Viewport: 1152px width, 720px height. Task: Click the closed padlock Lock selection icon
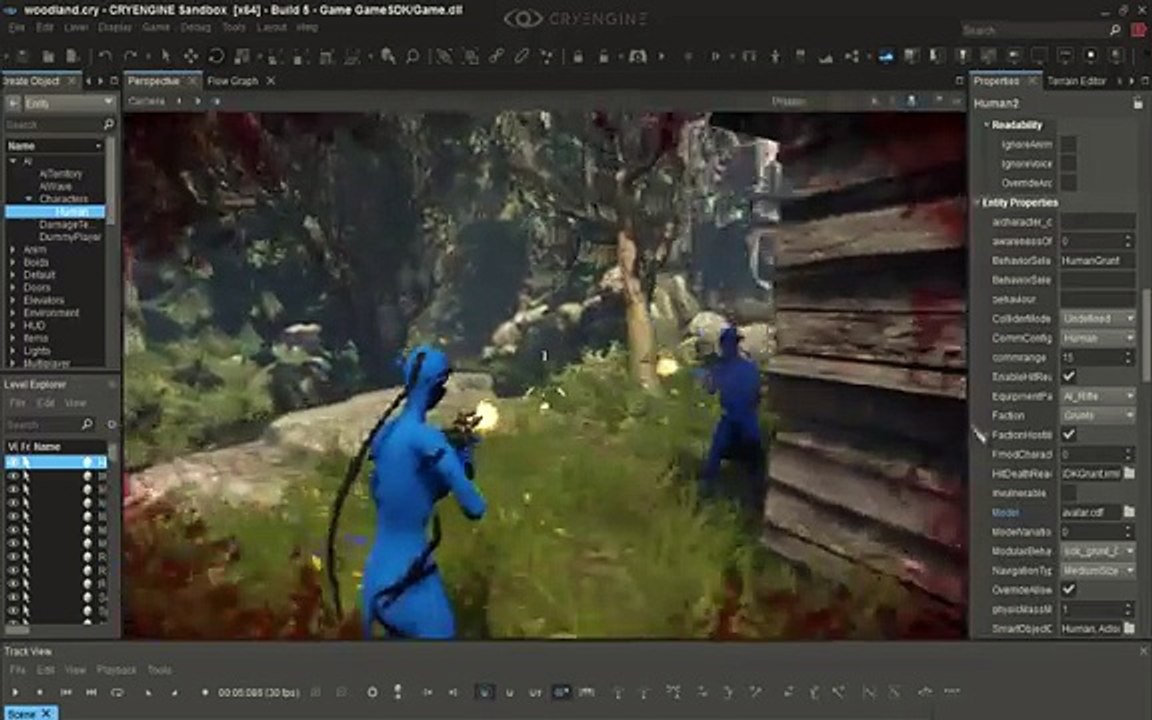click(578, 56)
